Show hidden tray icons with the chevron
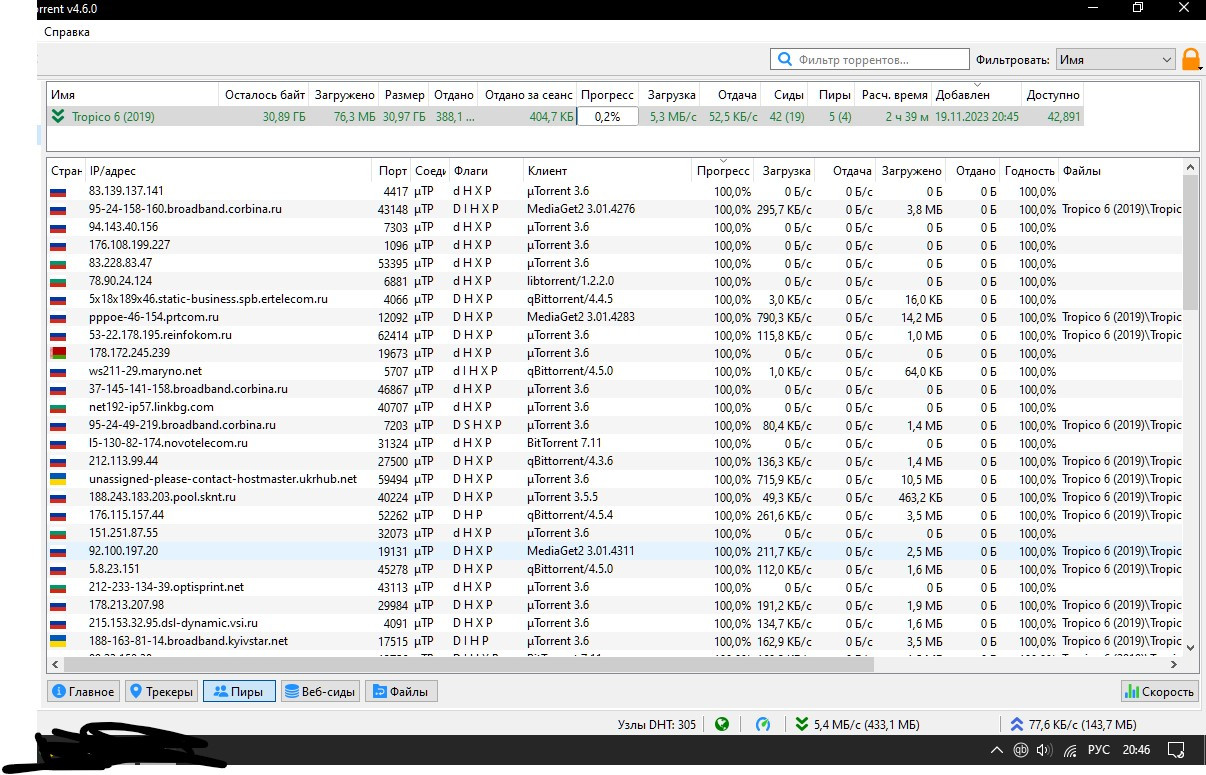This screenshot has width=1206, height=775. pyautogui.click(x=996, y=750)
